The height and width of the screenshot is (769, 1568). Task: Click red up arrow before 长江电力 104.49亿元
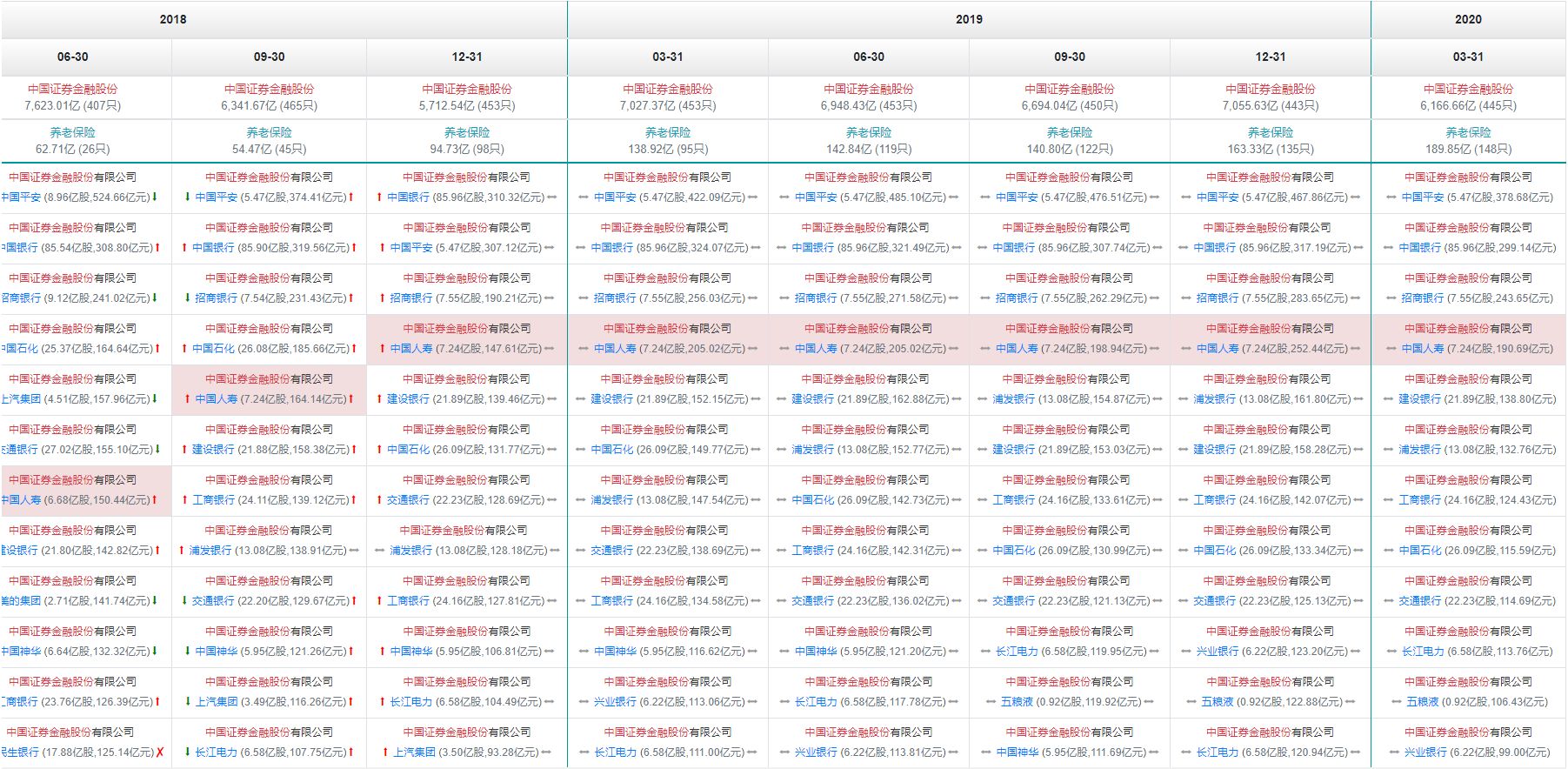coord(381,702)
